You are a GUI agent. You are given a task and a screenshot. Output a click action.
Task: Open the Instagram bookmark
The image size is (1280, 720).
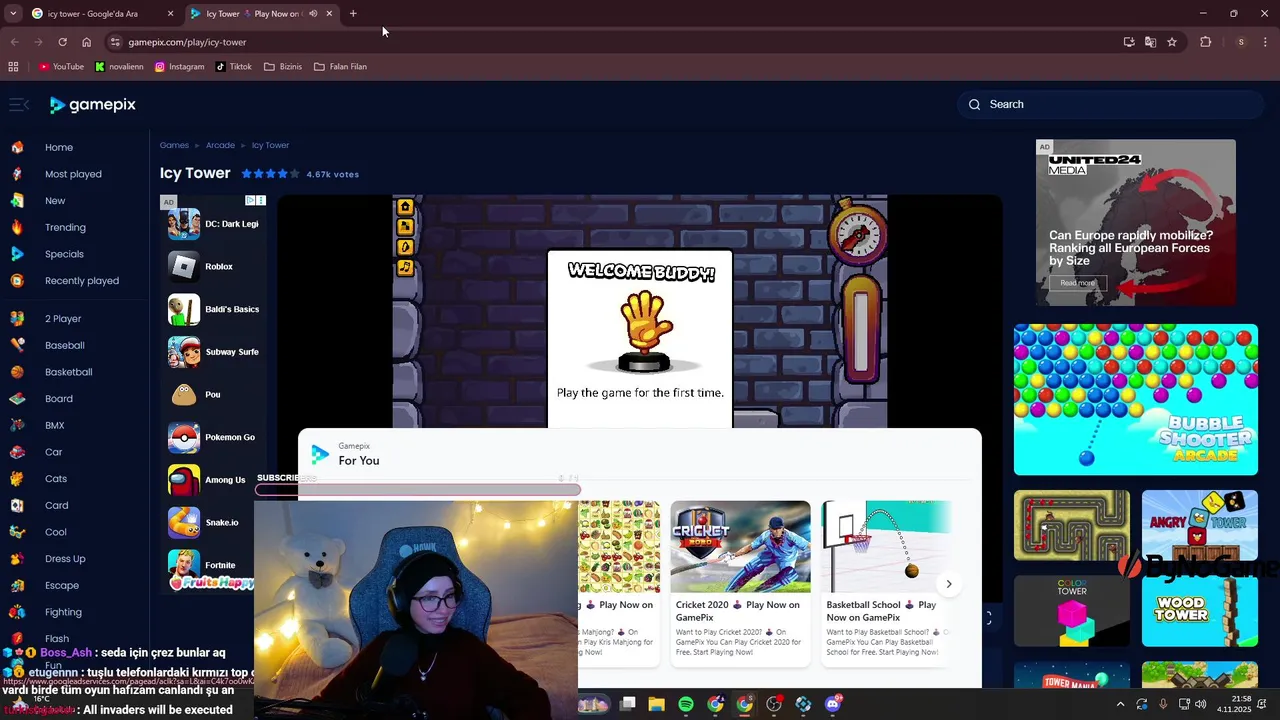click(180, 67)
